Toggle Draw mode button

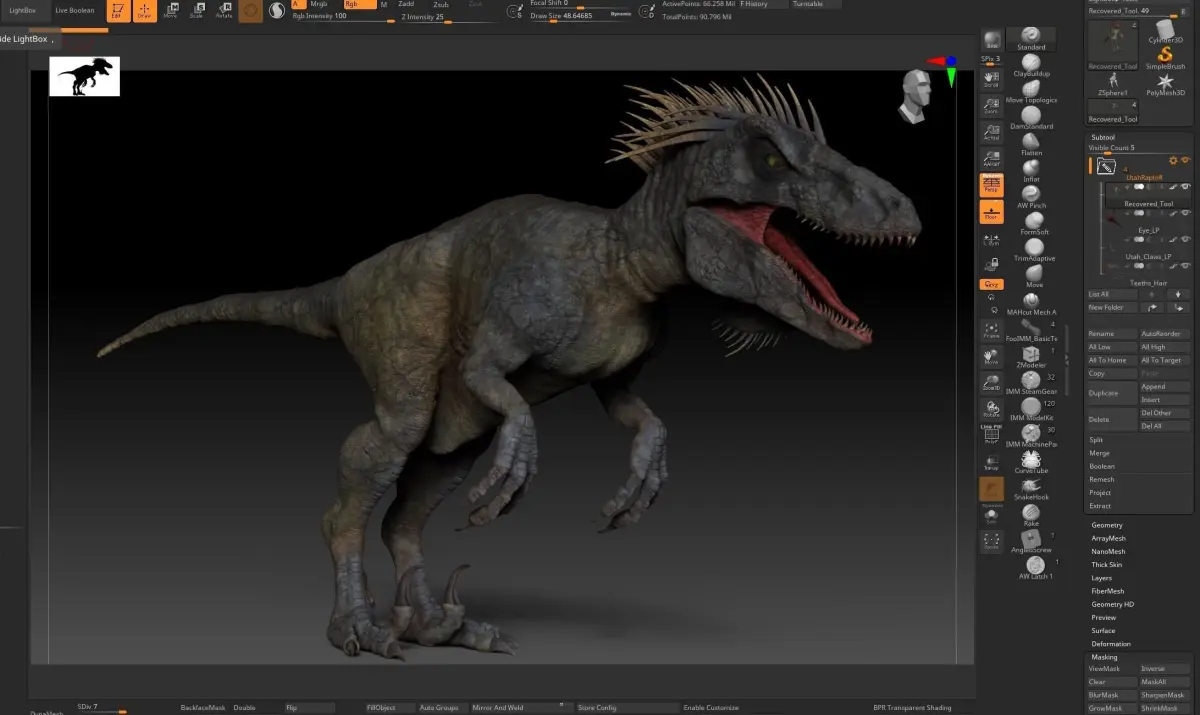tap(143, 11)
